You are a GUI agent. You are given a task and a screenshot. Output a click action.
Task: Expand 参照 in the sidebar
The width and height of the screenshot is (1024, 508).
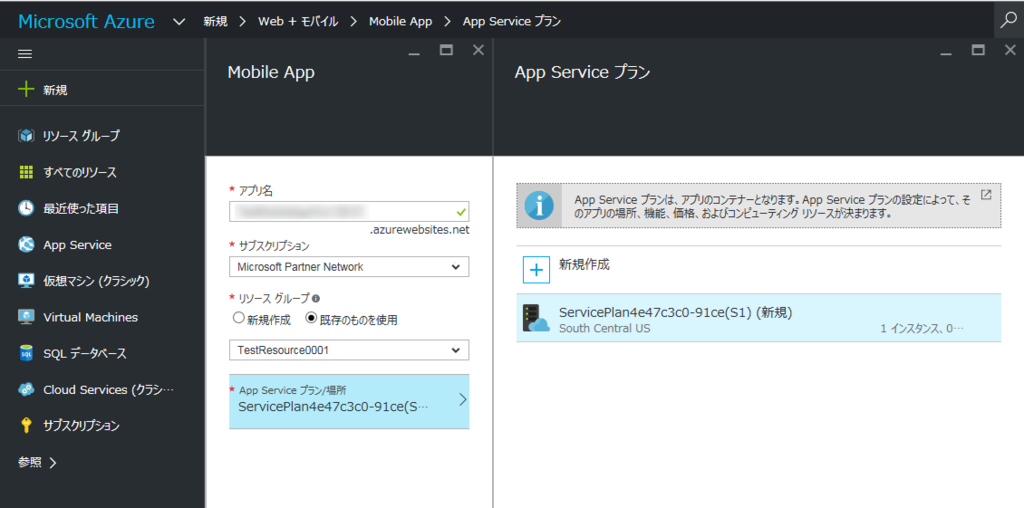[38, 462]
